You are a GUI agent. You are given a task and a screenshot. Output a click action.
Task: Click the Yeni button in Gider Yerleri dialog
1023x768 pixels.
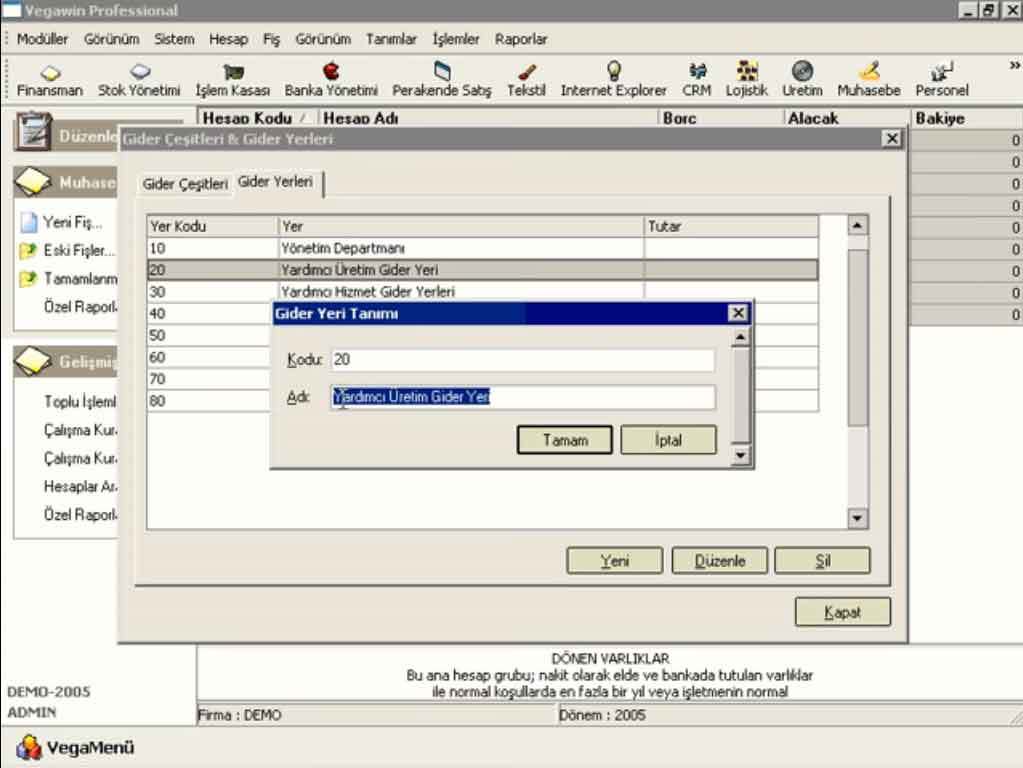point(615,561)
